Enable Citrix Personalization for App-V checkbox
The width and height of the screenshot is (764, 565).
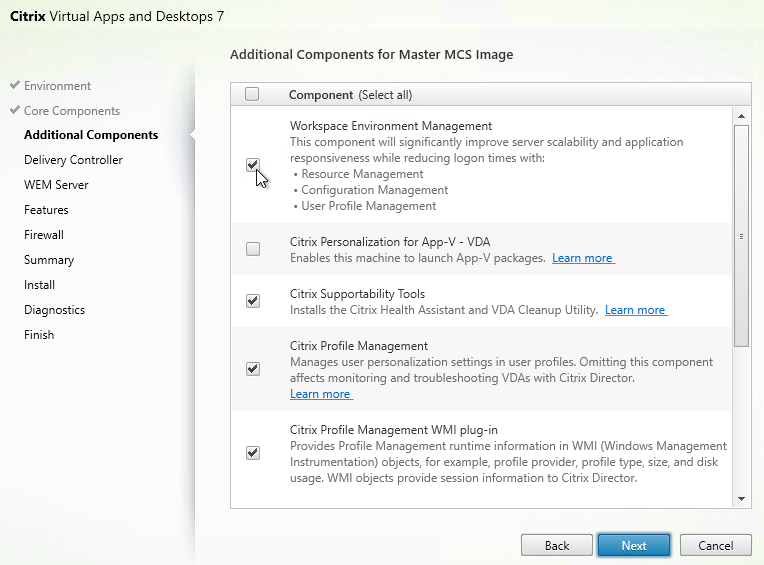pos(253,249)
